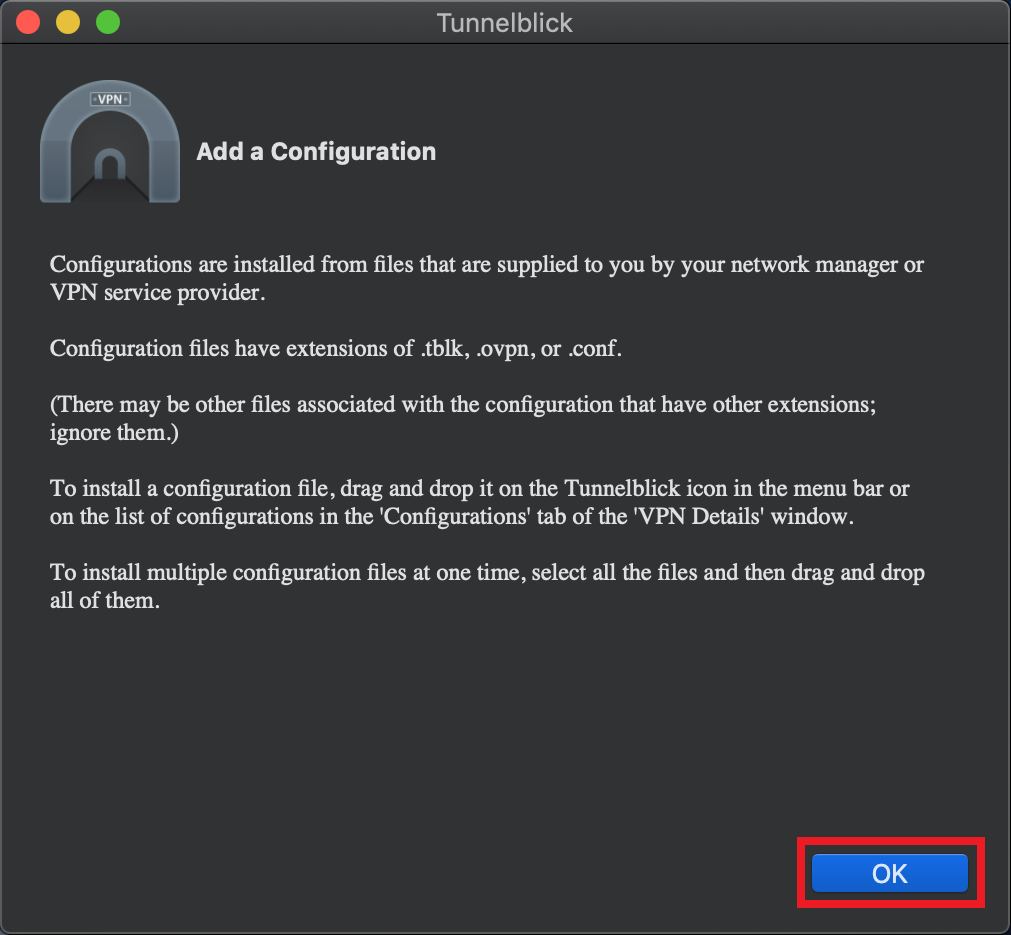Click the 'all of them.' final text line
The width and height of the screenshot is (1011, 935).
tap(104, 601)
